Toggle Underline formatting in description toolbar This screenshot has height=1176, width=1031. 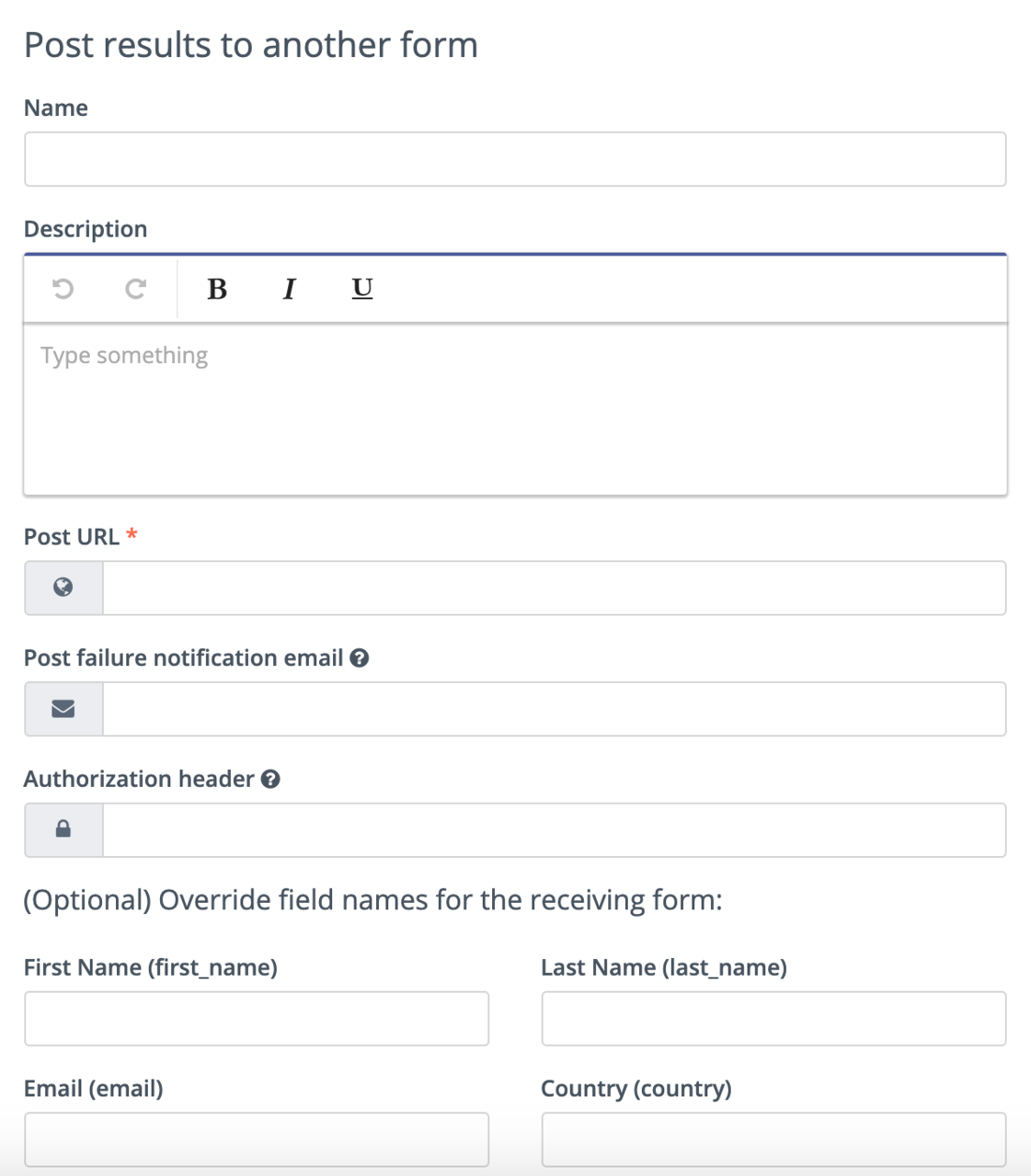click(x=362, y=289)
